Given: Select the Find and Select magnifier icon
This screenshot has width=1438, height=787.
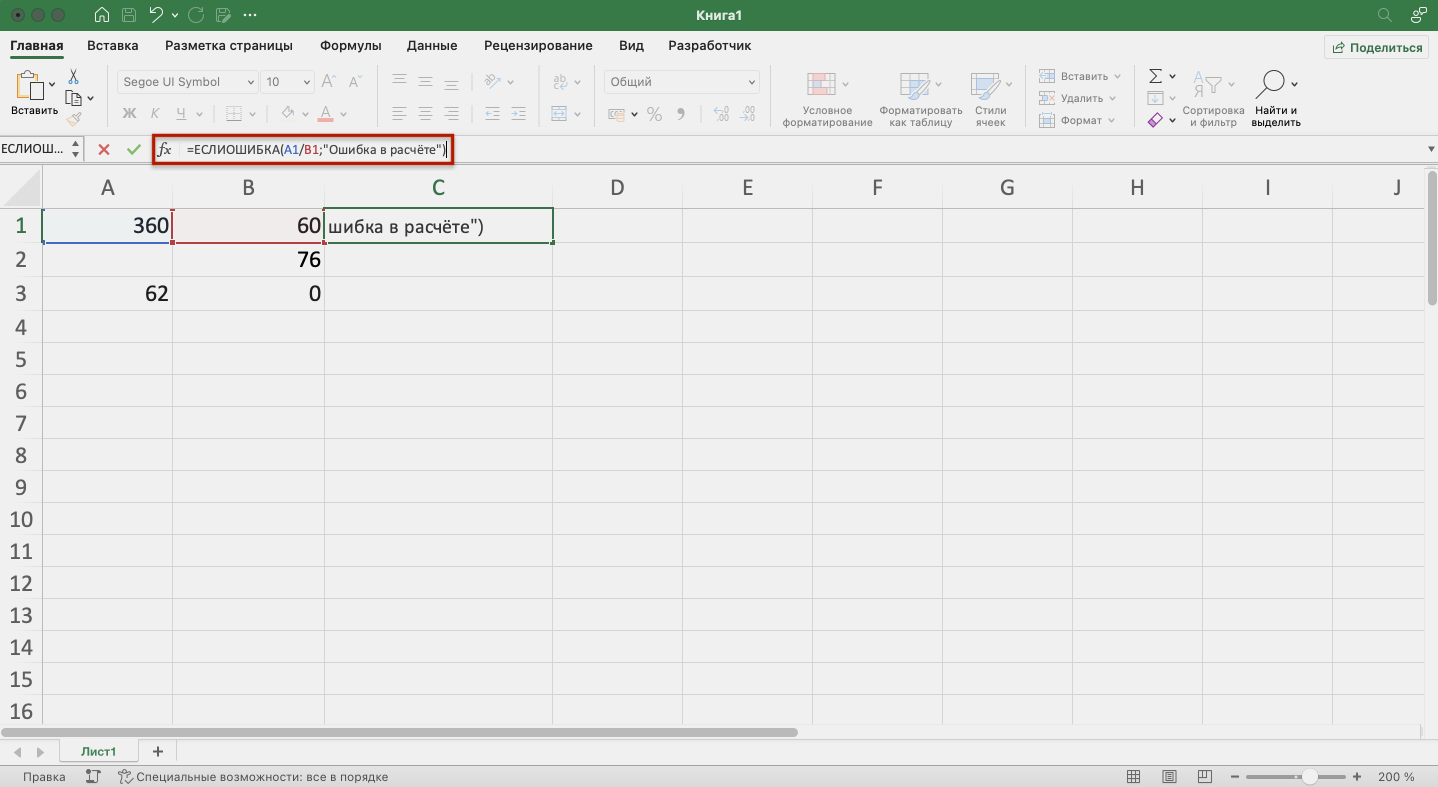Looking at the screenshot, I should coord(1271,85).
